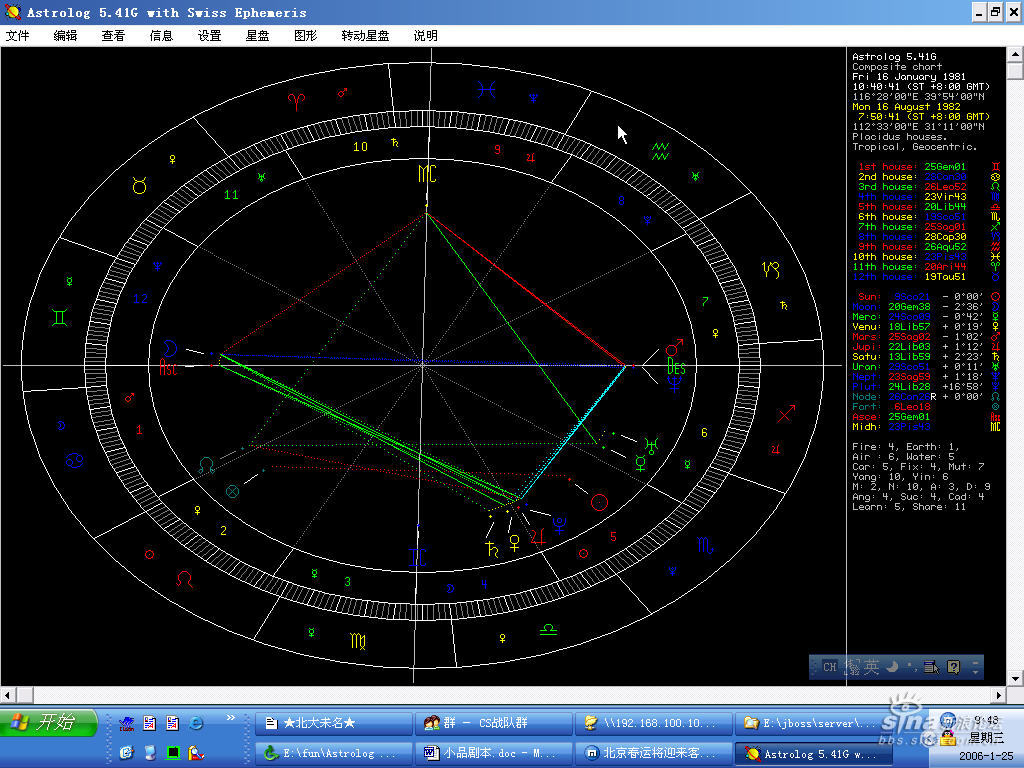Click the Taurus symbol on the zodiac wheel

(140, 186)
